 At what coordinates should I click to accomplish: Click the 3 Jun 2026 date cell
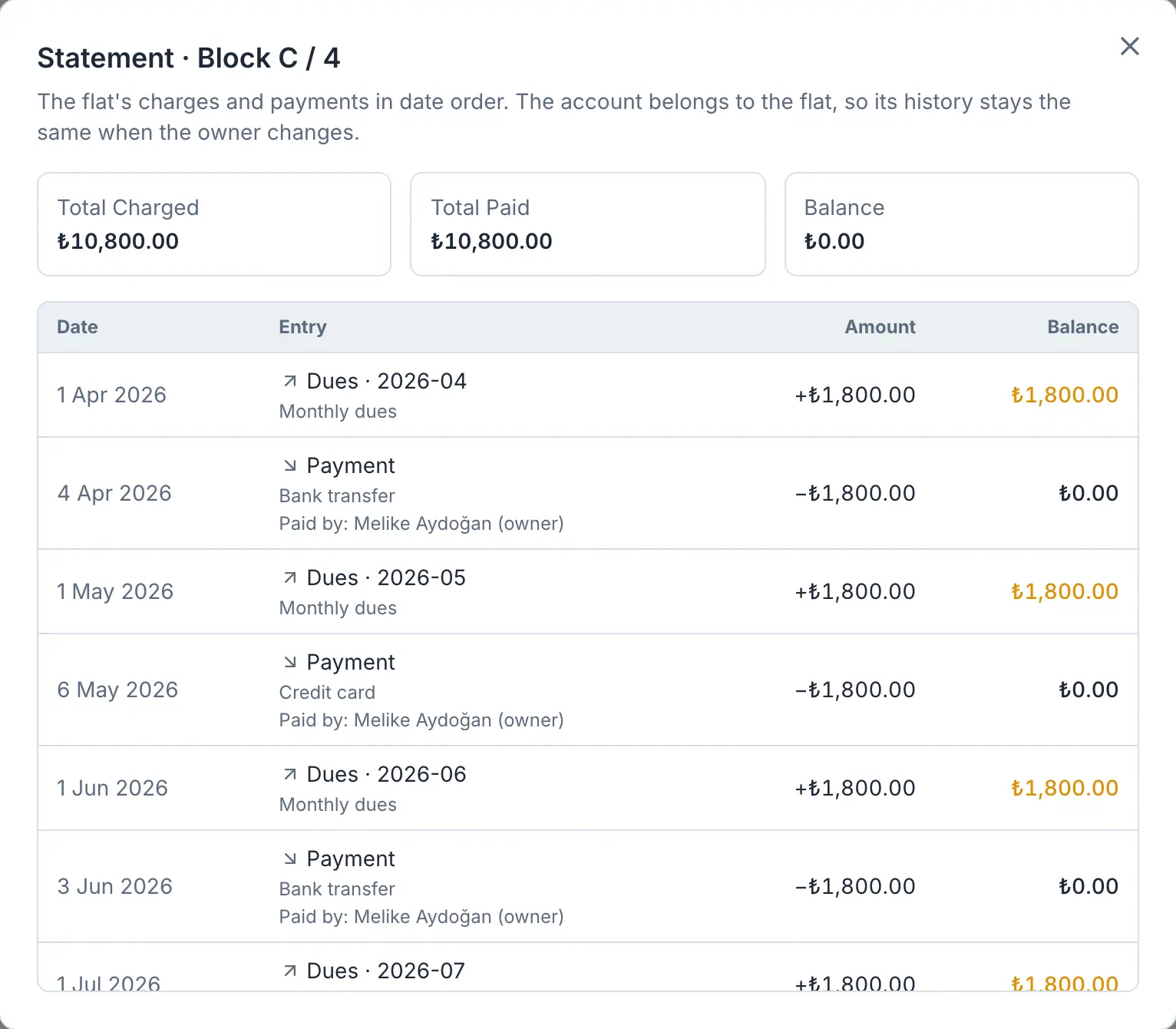(x=114, y=886)
